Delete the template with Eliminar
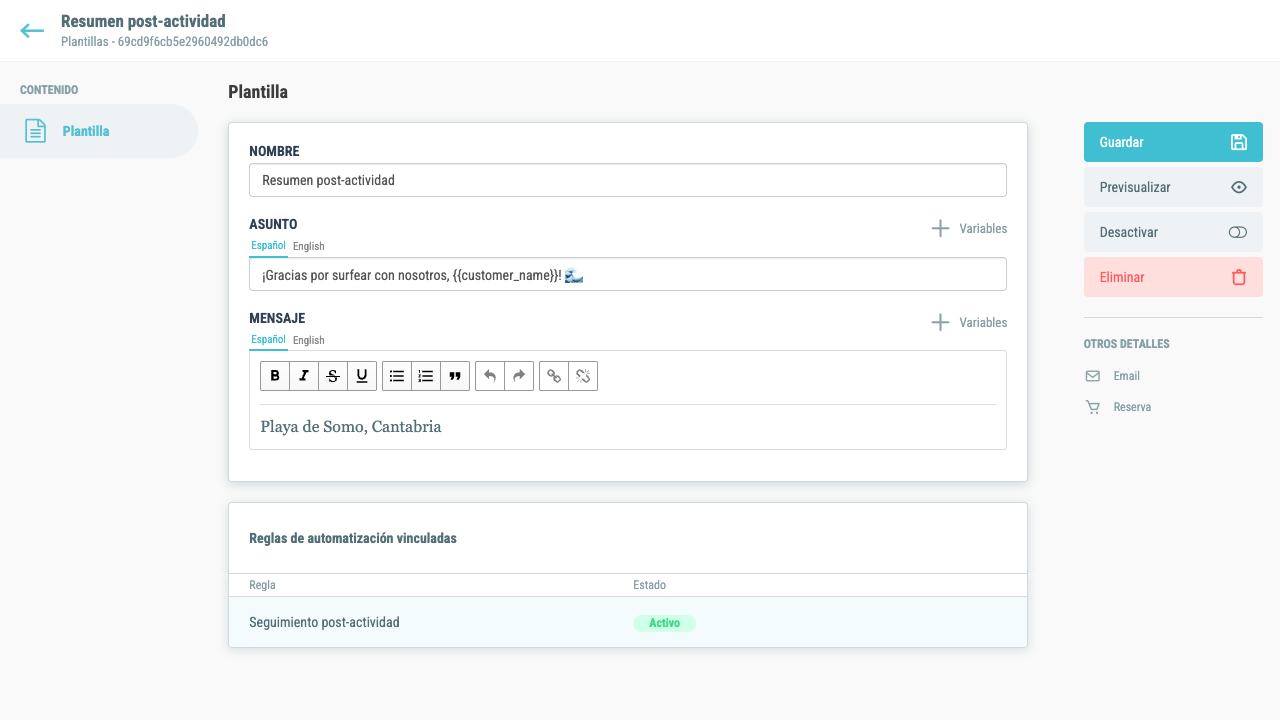The image size is (1280, 720). coord(1173,277)
